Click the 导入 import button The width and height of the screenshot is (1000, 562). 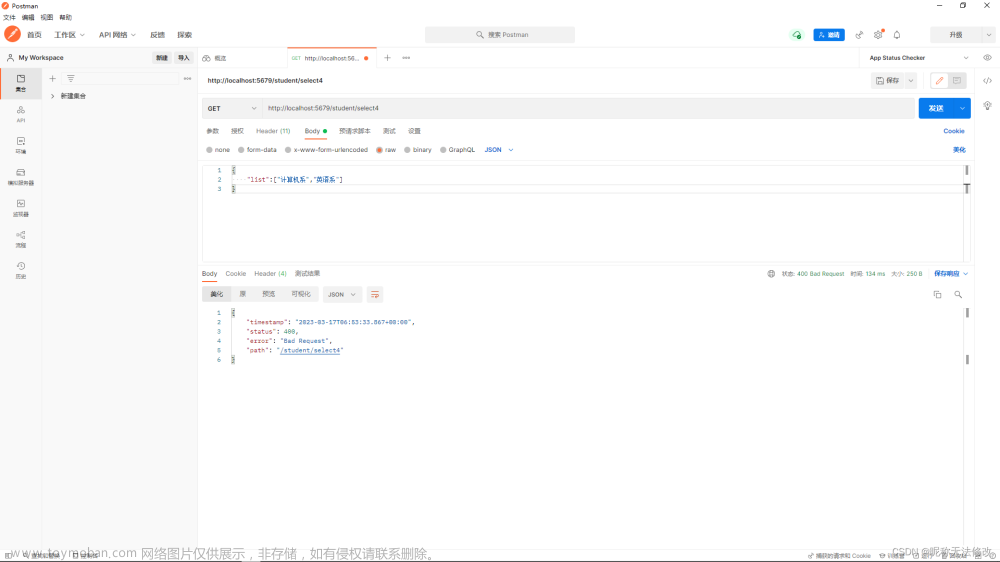click(184, 58)
